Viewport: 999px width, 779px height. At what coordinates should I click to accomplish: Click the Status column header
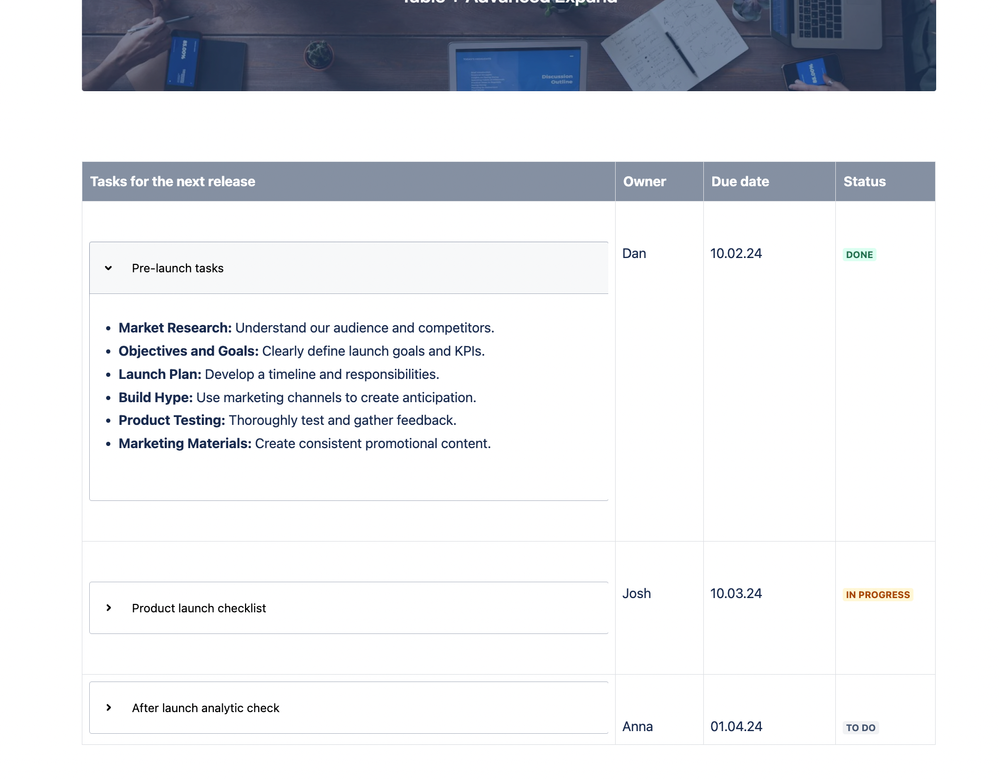[864, 182]
